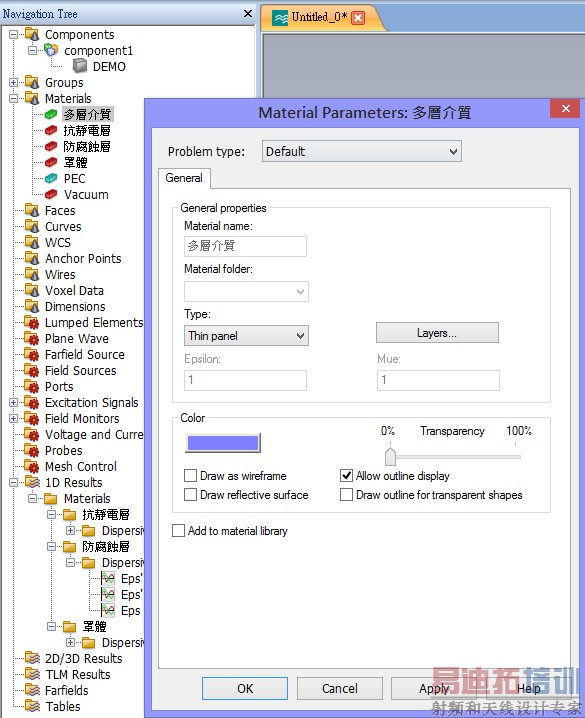Check Add to material library

[179, 531]
